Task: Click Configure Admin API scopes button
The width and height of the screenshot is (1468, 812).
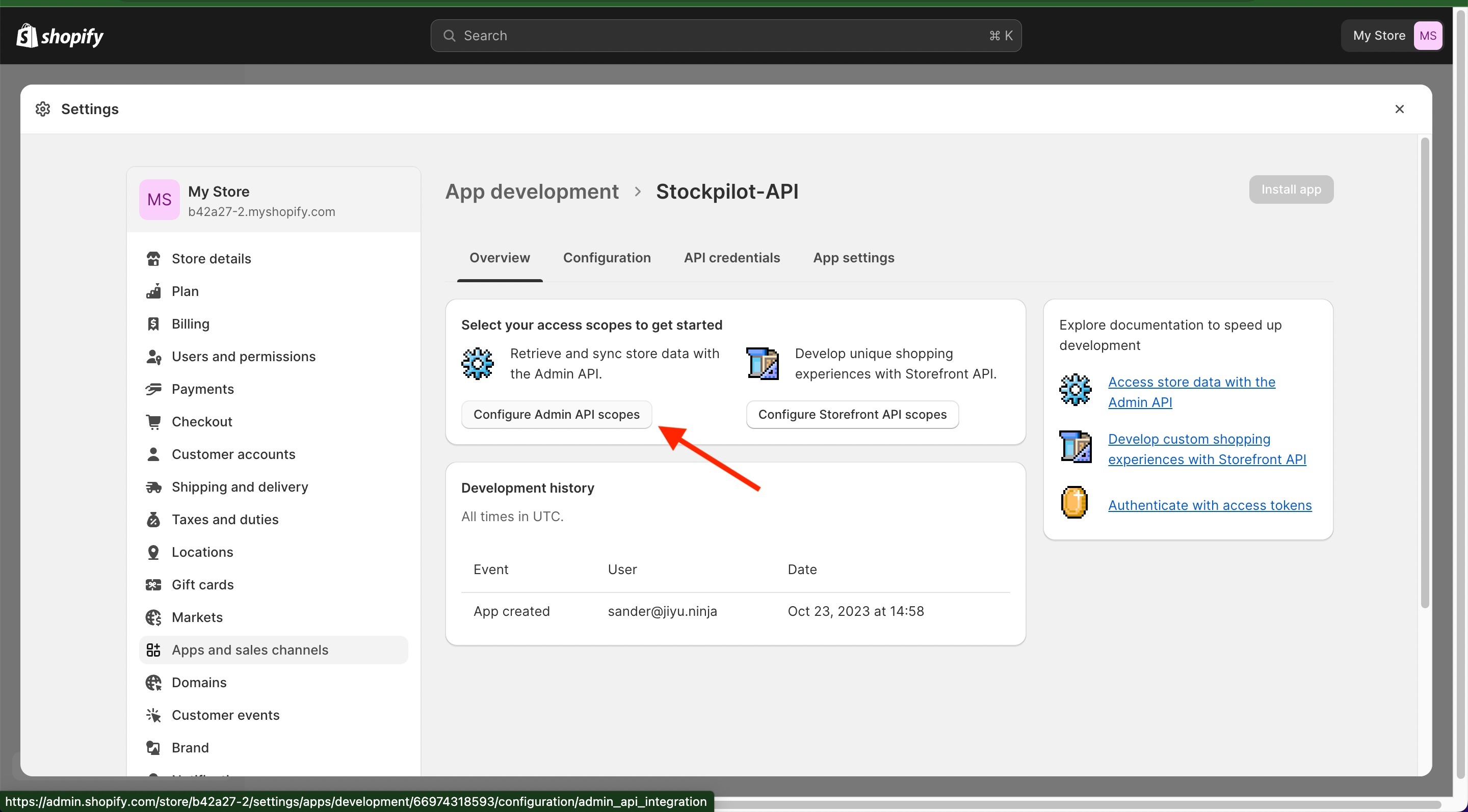Action: coord(556,415)
